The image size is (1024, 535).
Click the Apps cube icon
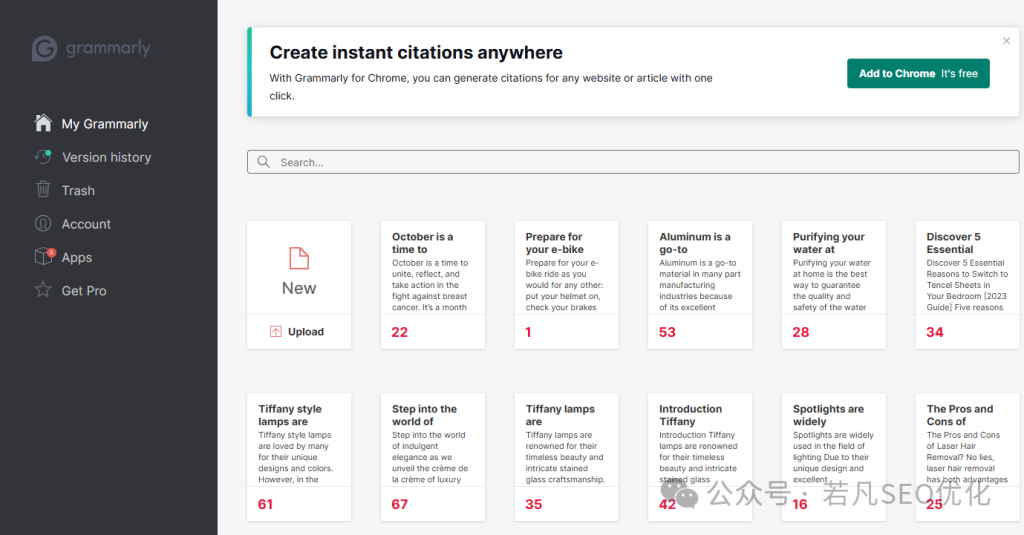coord(44,256)
